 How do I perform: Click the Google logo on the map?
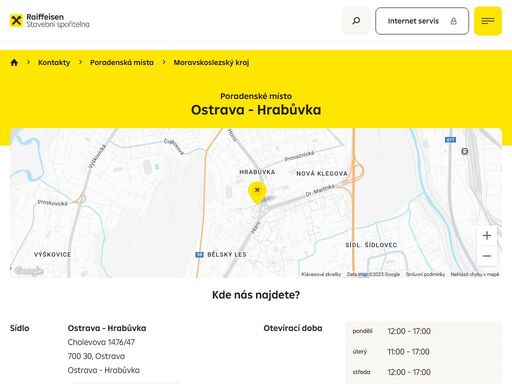[29, 271]
